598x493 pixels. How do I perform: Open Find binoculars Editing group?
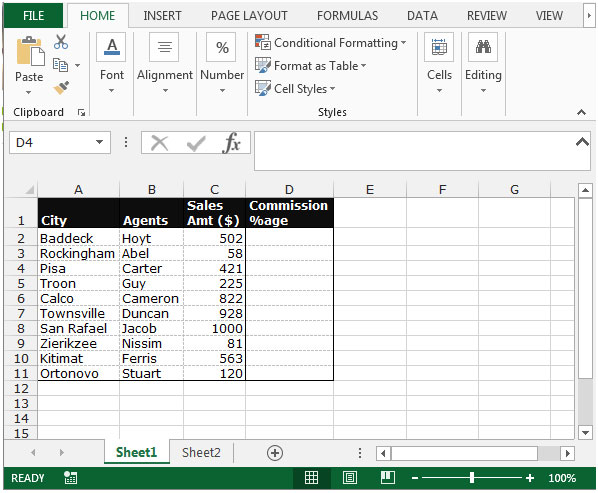point(483,47)
